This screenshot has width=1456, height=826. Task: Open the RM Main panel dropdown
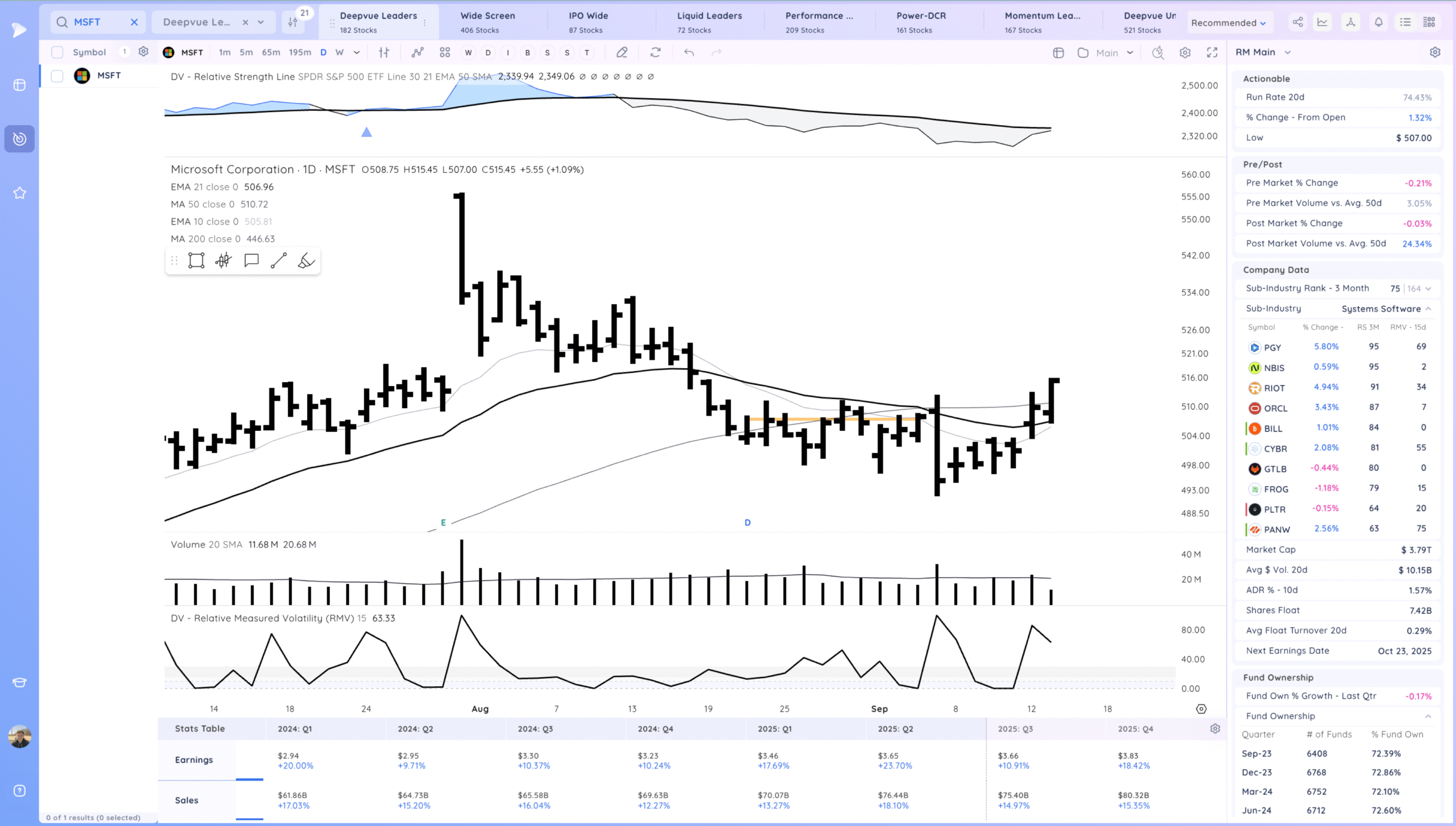pyautogui.click(x=1288, y=52)
